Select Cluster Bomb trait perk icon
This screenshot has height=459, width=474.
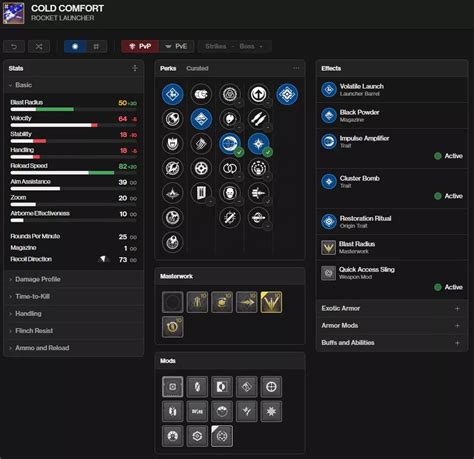pyautogui.click(x=259, y=144)
